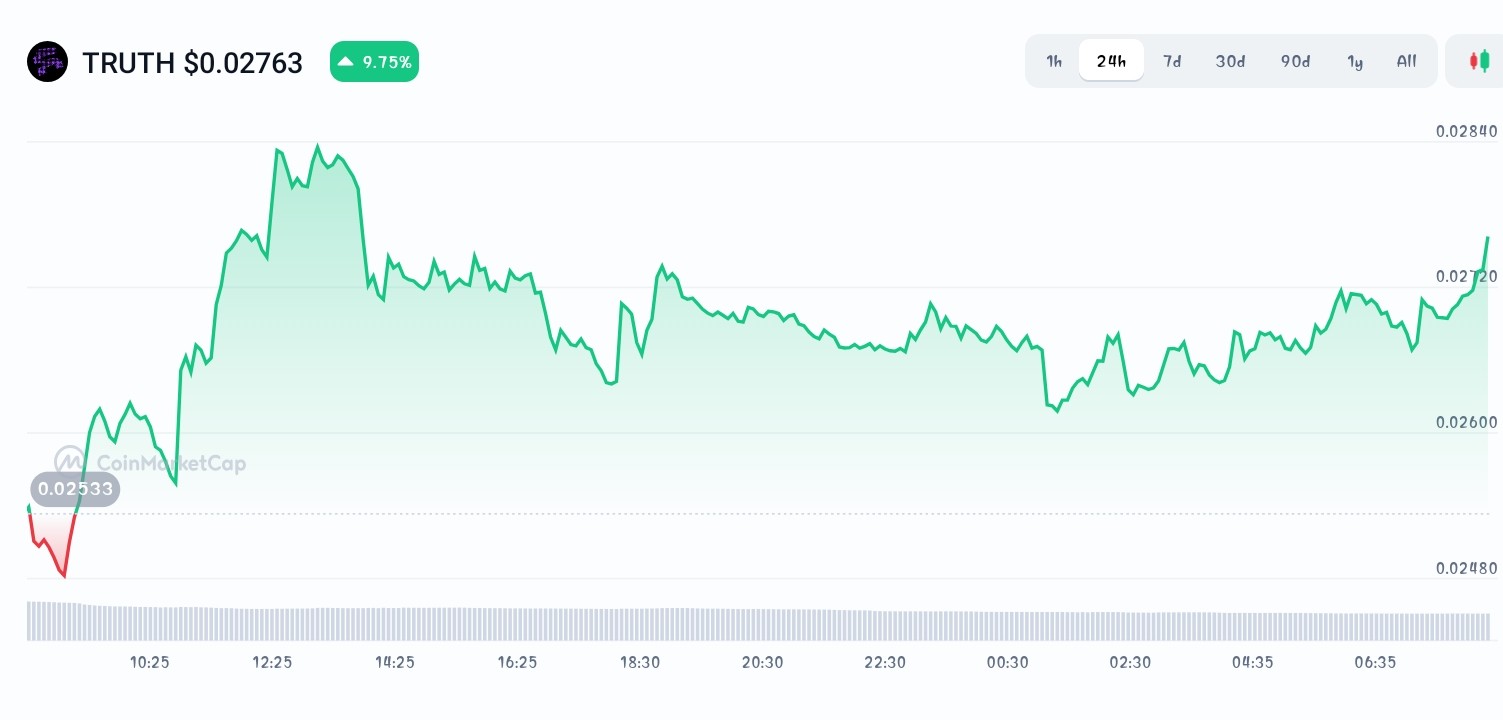Click the 18:30 time axis label

640,662
